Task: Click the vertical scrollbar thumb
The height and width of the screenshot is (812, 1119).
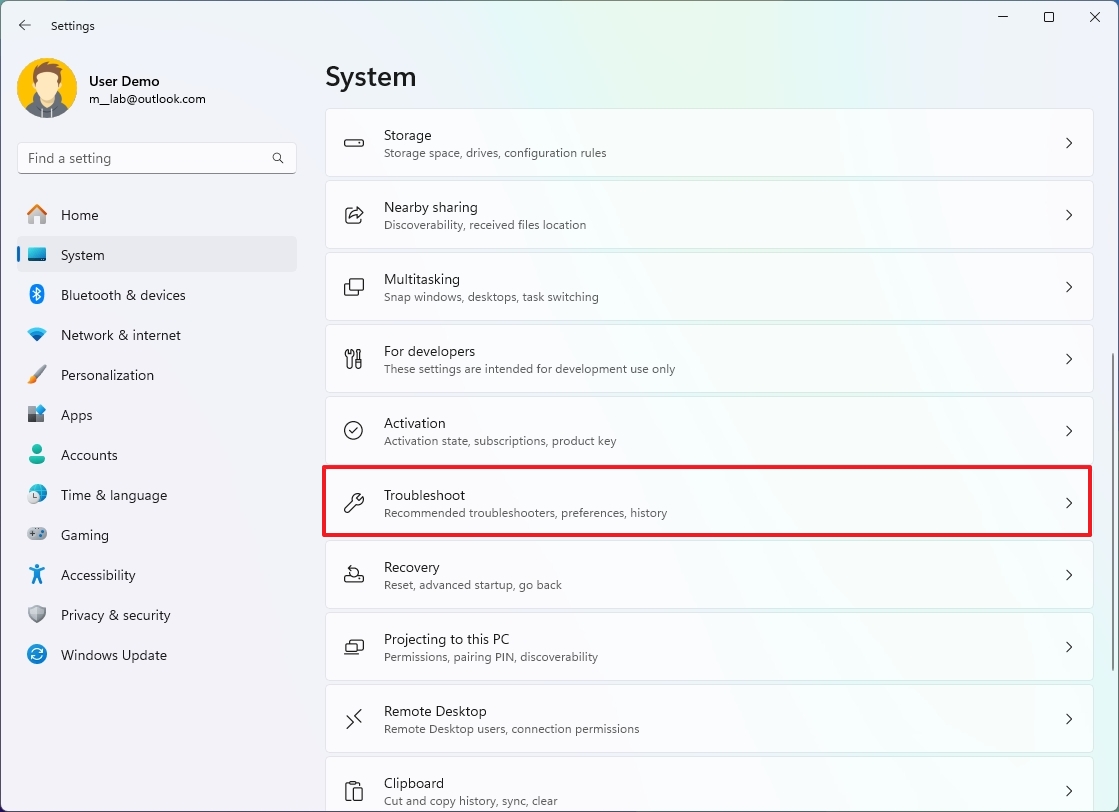Action: (x=1113, y=511)
